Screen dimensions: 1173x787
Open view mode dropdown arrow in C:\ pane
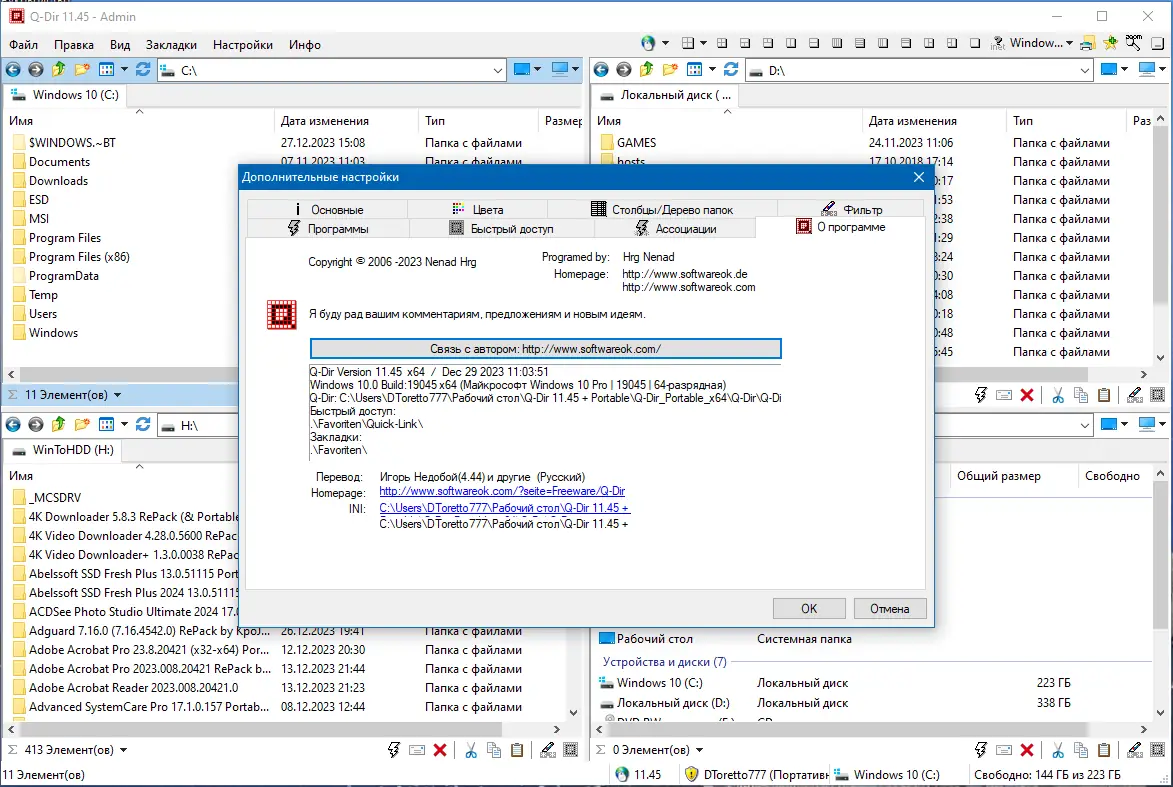(x=124, y=70)
